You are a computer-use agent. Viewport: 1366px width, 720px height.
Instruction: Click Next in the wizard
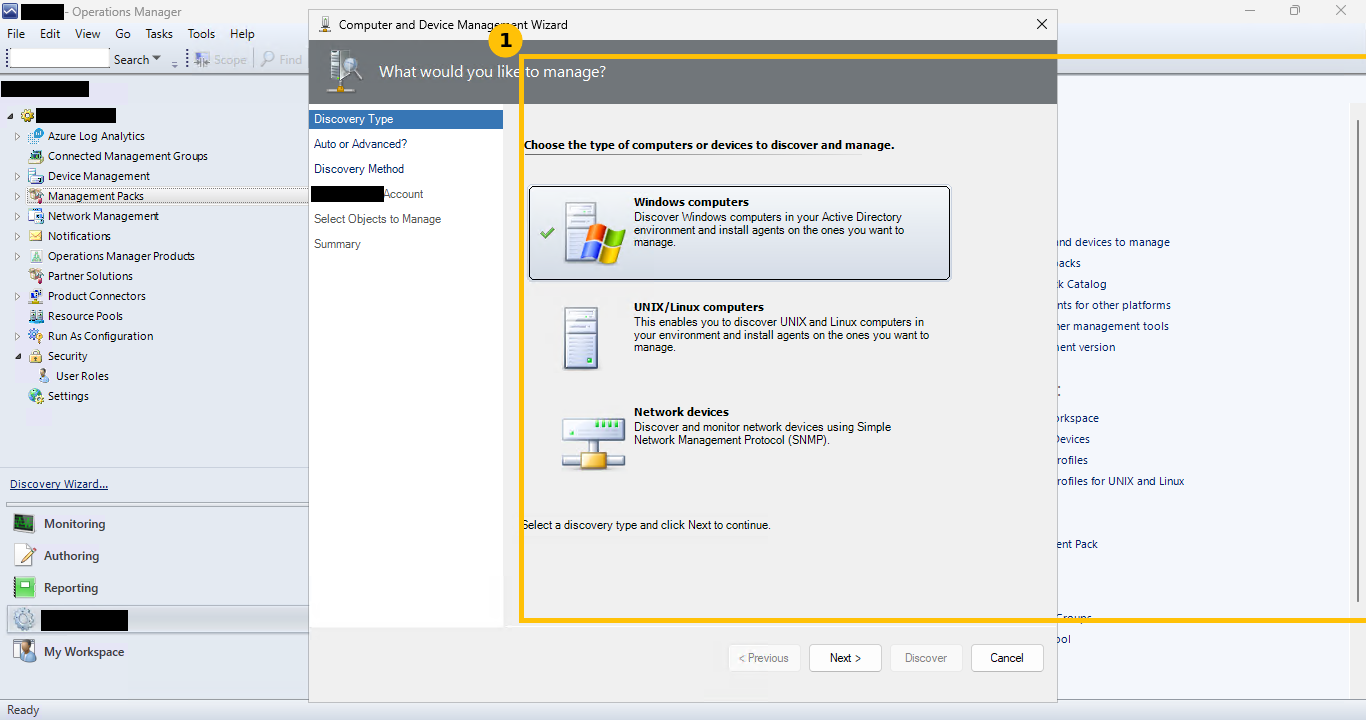pyautogui.click(x=845, y=658)
